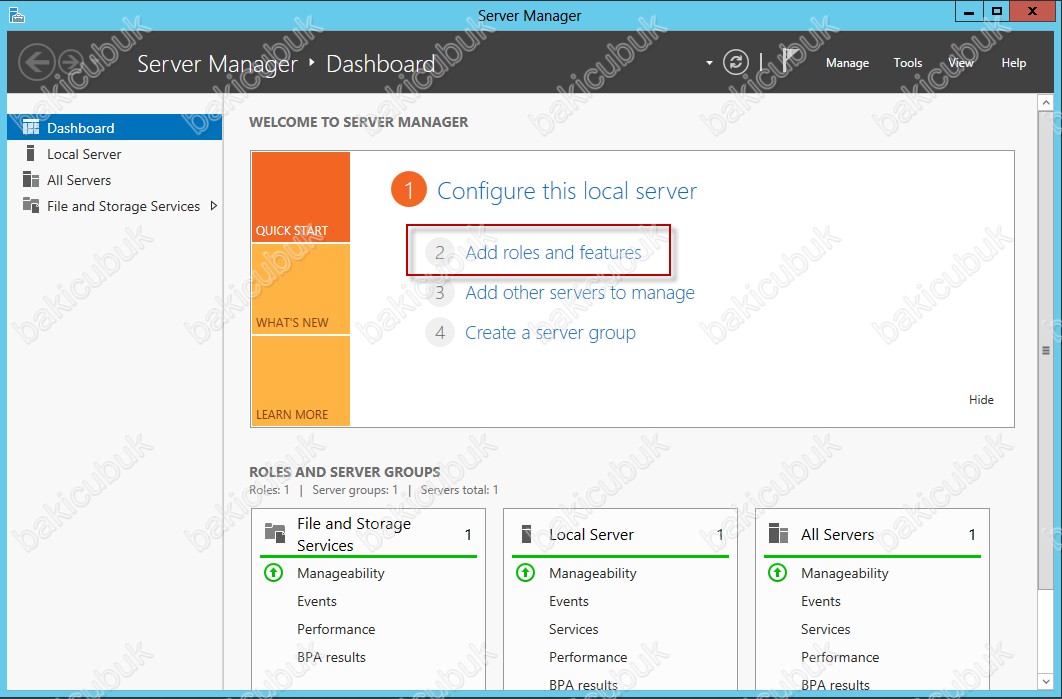1062x699 pixels.
Task: Click Services in All Servers tile
Action: tap(826, 629)
